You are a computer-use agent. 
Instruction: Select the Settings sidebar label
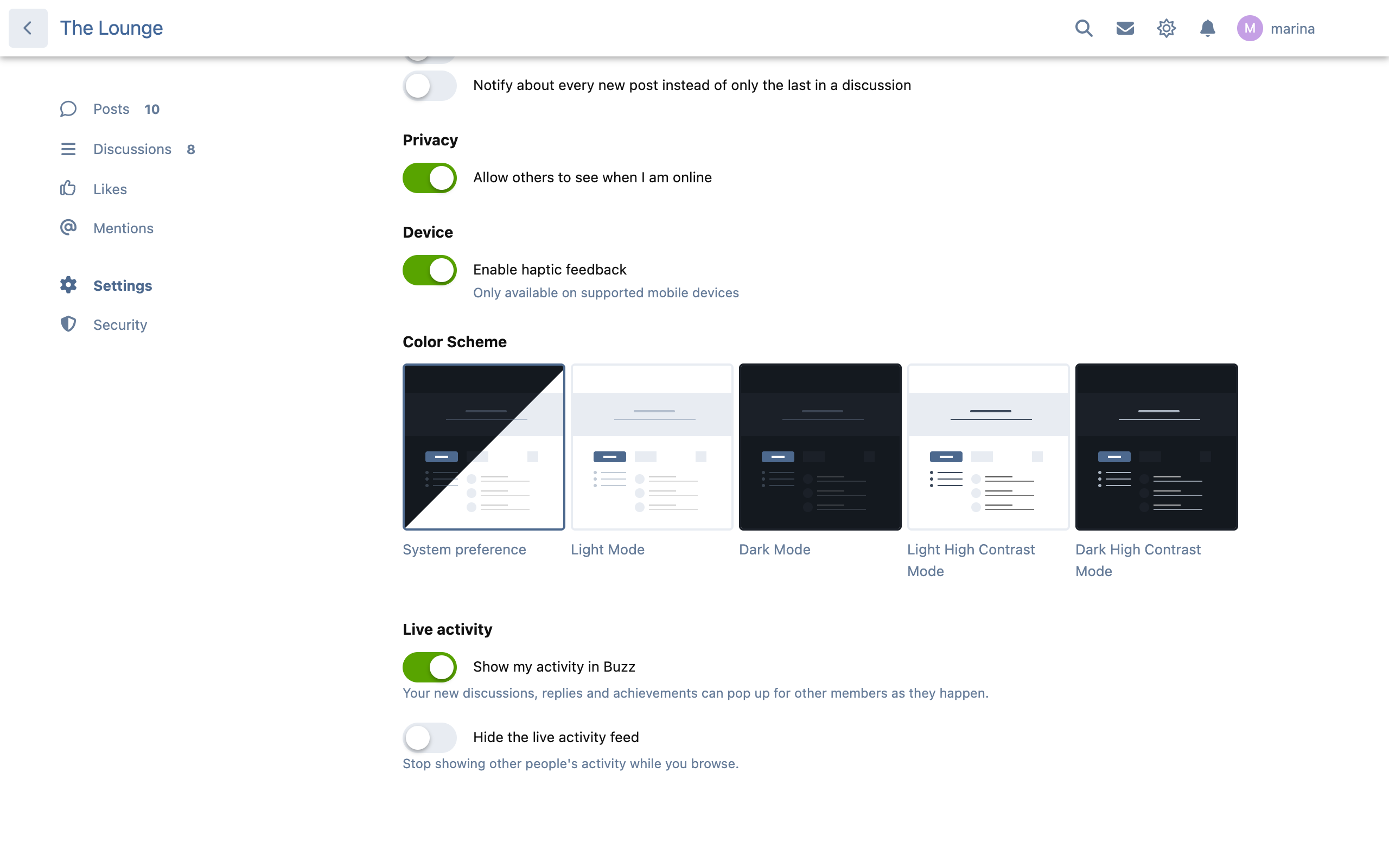click(123, 285)
